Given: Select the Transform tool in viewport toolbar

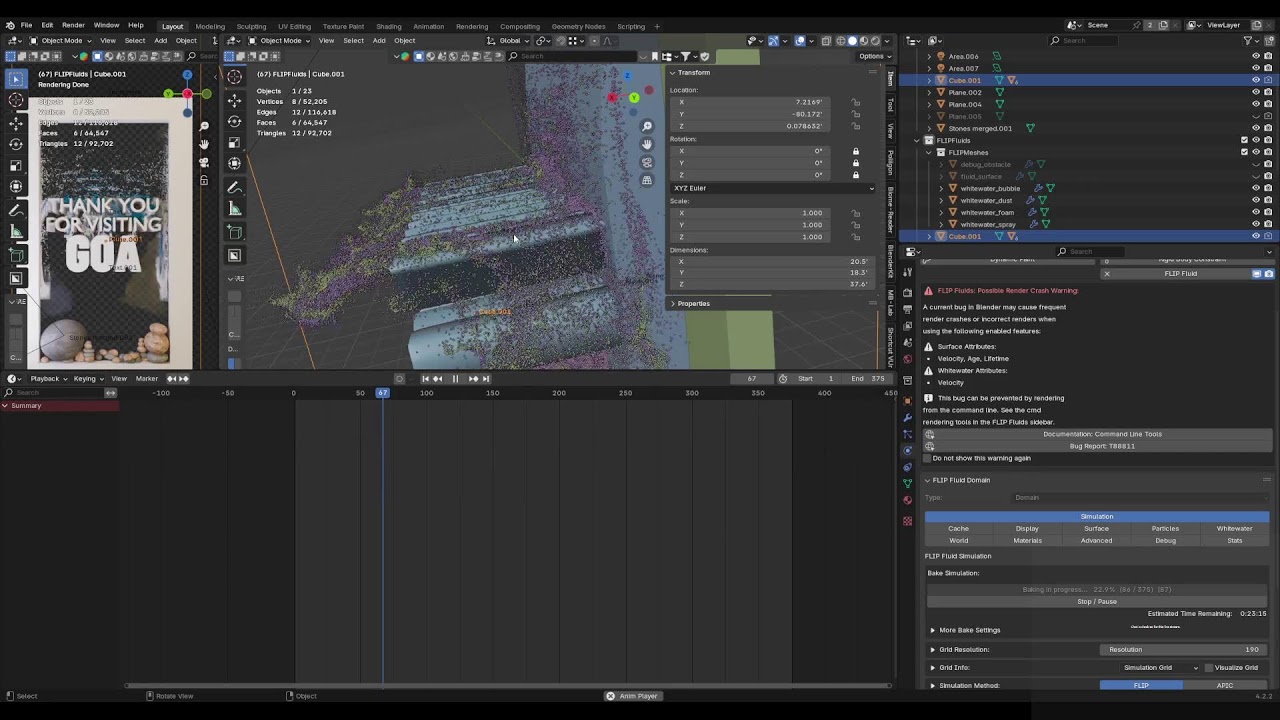Looking at the screenshot, I should pos(234,163).
